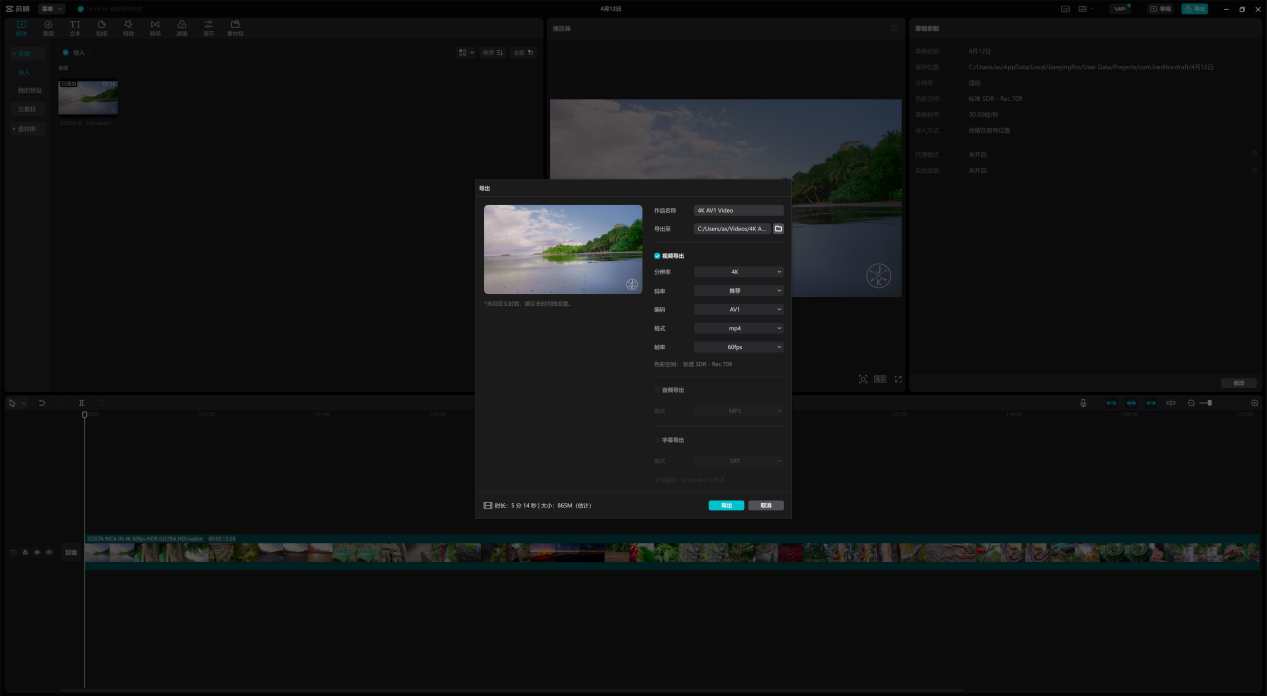The width and height of the screenshot is (1267, 696).
Task: Enable the 字幕导出 subtitle export checkbox
Action: pyautogui.click(x=657, y=440)
